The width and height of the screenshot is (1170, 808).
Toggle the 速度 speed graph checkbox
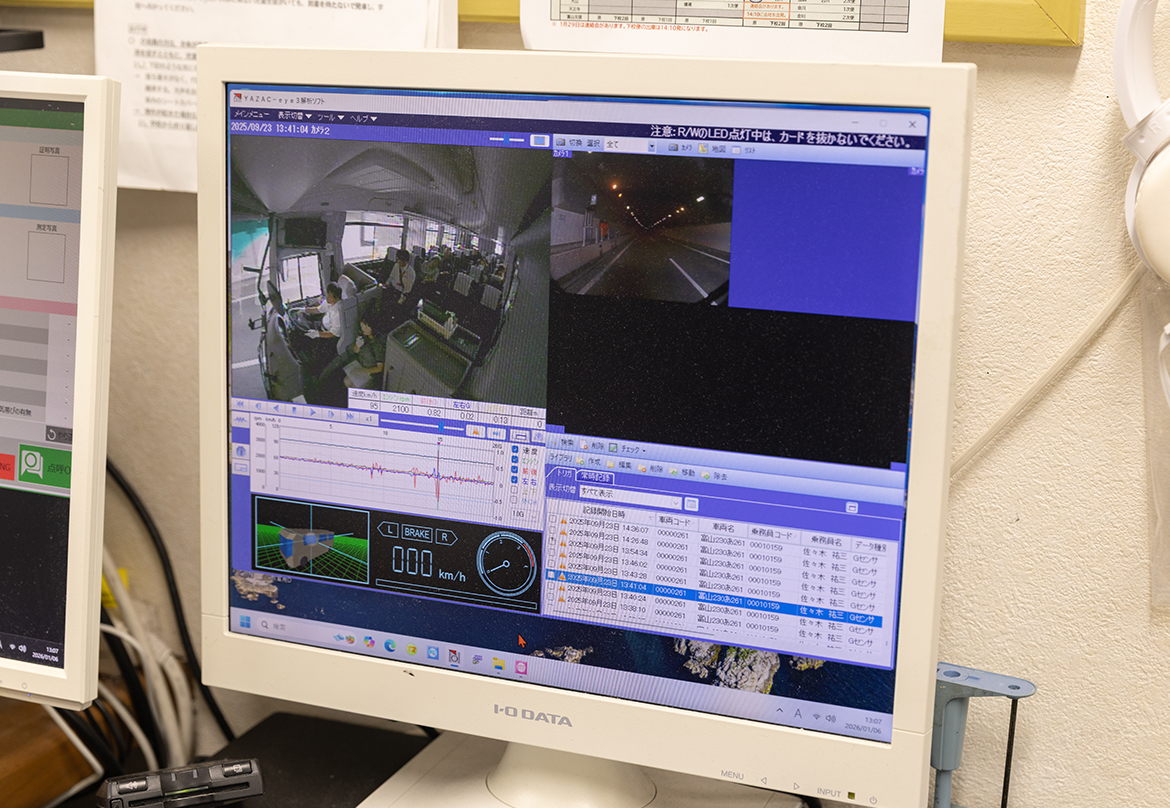(x=516, y=449)
